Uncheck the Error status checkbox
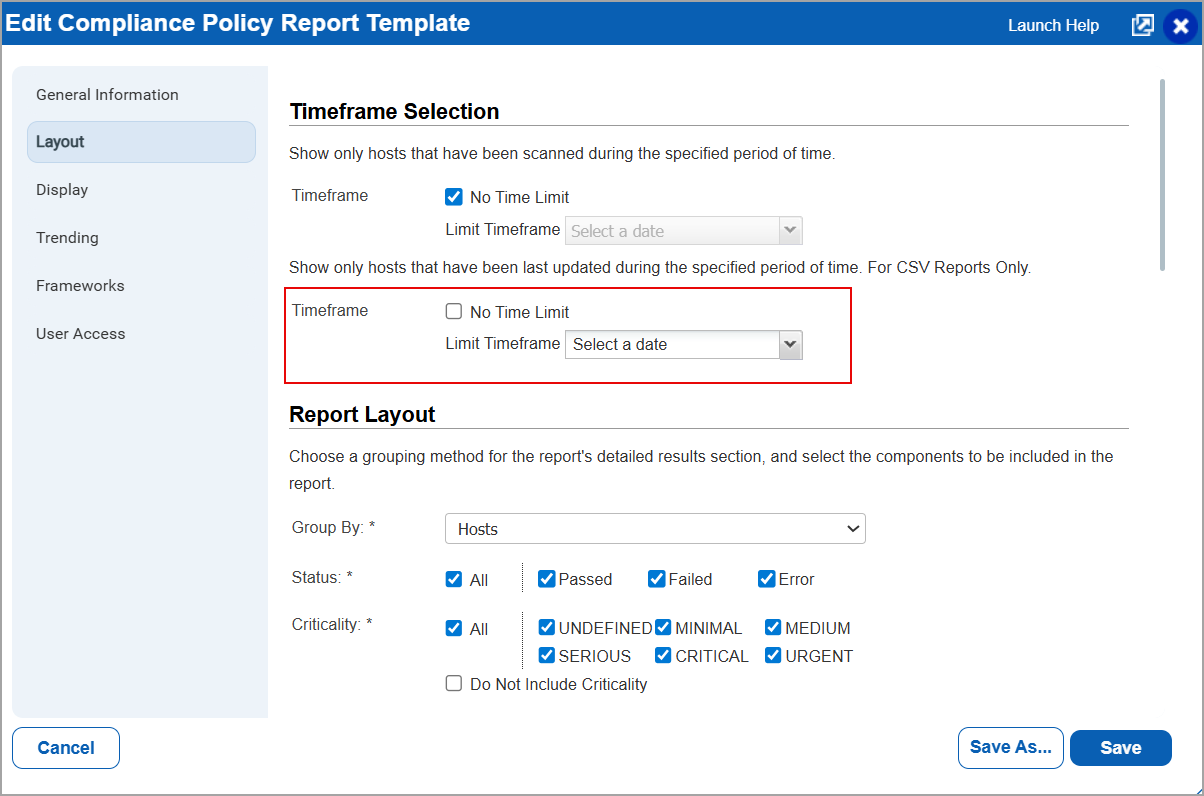Screen dimensions: 1204x796 pos(766,578)
